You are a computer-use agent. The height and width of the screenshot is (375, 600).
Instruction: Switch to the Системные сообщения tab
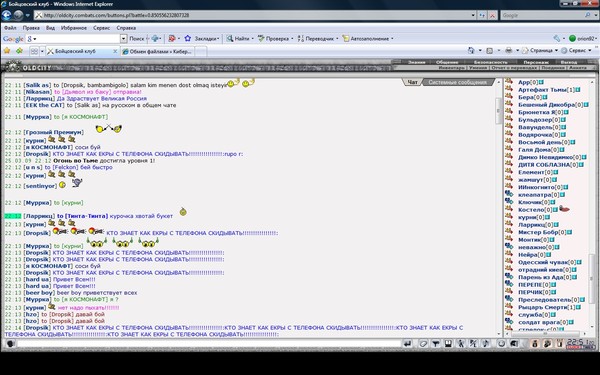pos(457,82)
